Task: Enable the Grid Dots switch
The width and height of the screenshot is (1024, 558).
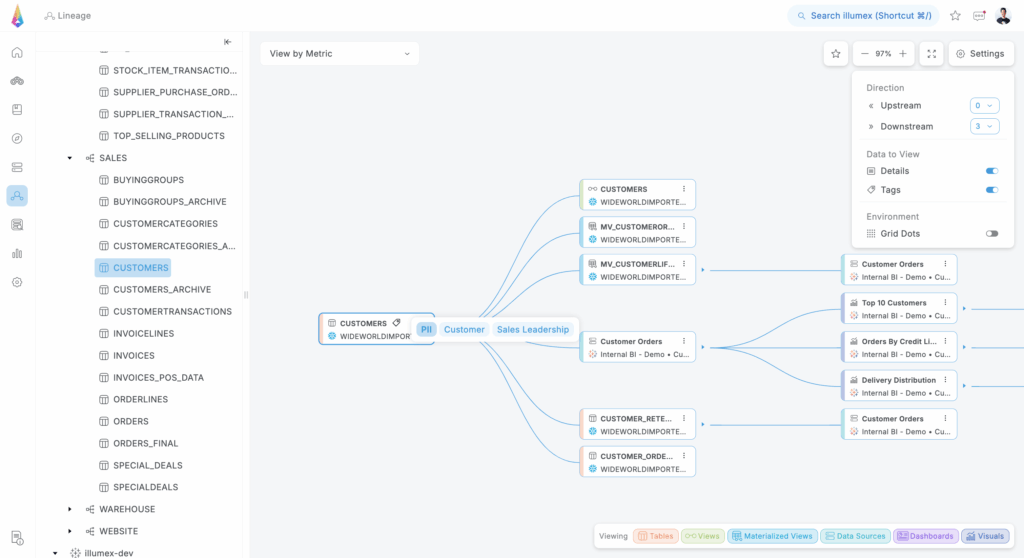Action: coord(991,234)
